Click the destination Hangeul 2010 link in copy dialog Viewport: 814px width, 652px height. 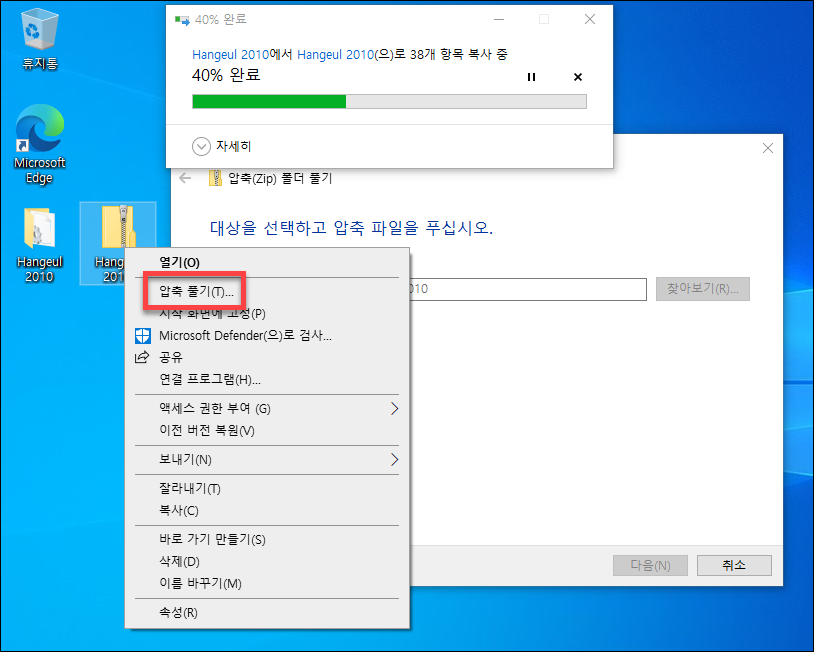335,55
